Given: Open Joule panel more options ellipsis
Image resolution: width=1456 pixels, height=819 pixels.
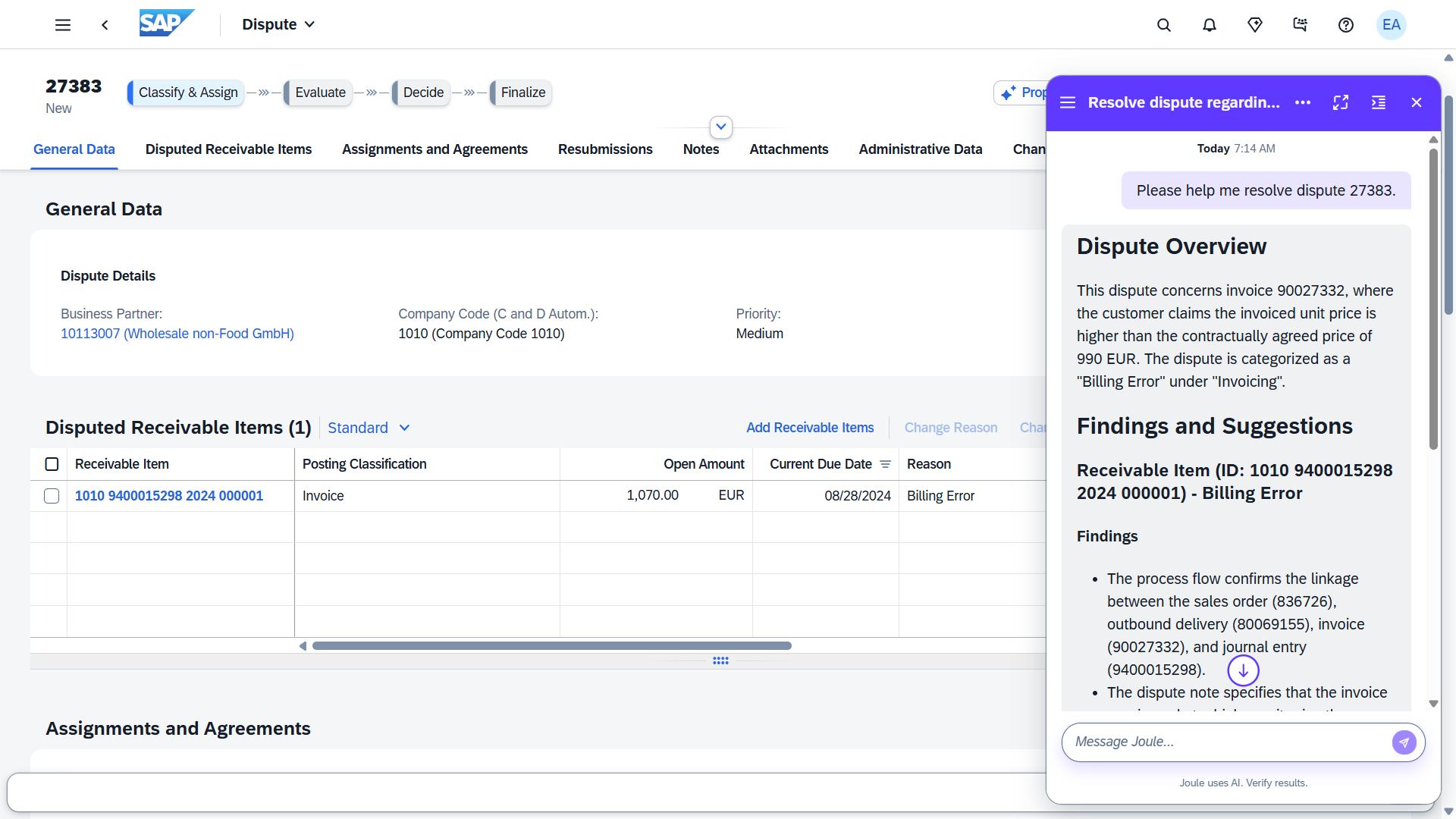Looking at the screenshot, I should click(x=1302, y=102).
